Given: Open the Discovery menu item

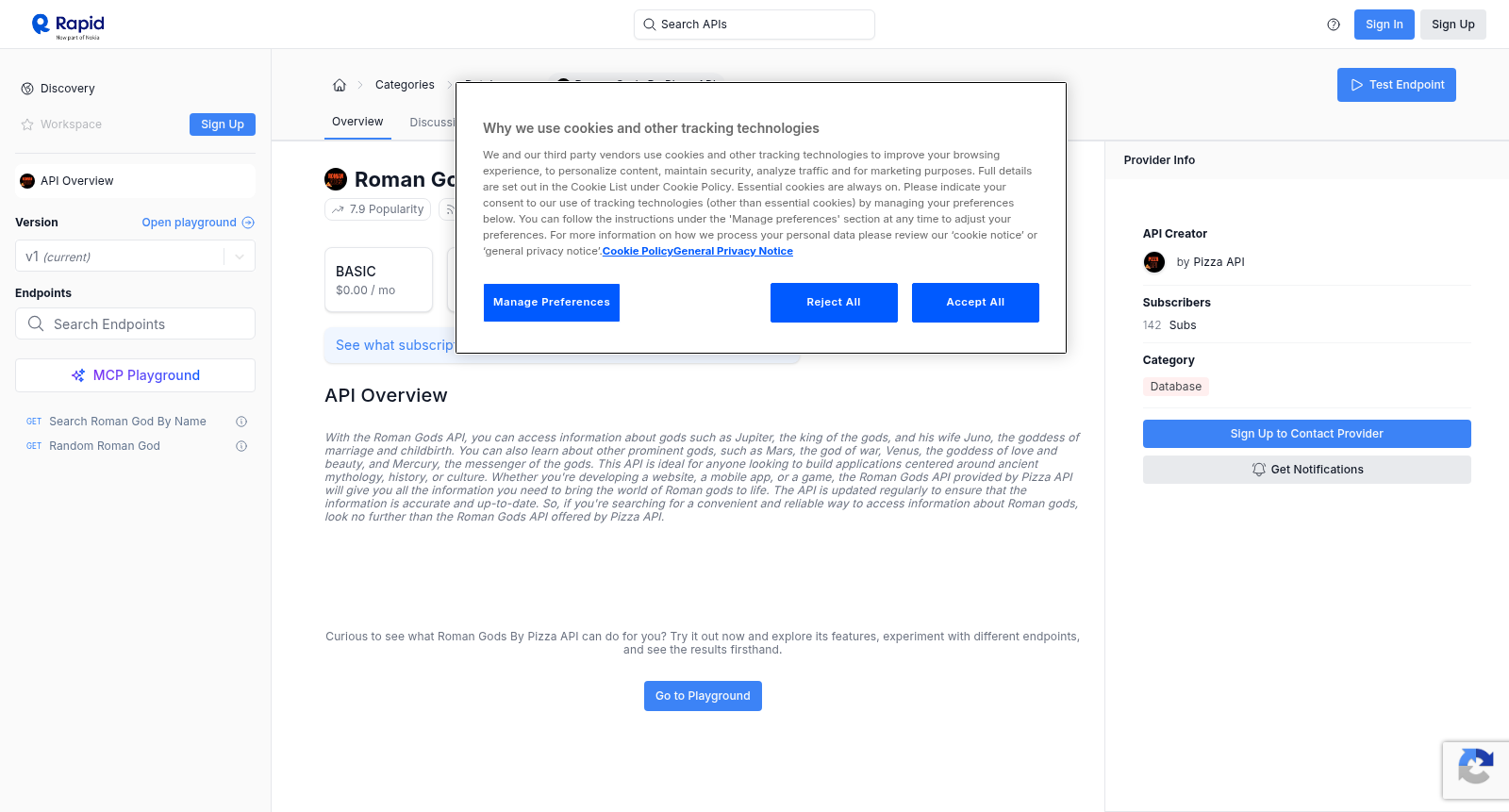Looking at the screenshot, I should pos(68,89).
